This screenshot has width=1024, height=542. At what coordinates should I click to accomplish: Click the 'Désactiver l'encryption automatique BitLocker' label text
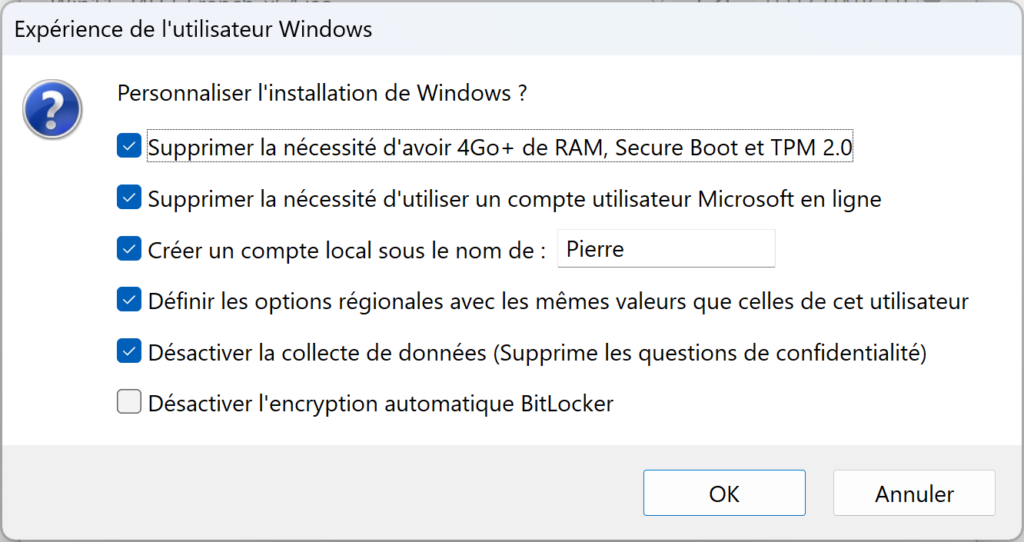pyautogui.click(x=381, y=404)
